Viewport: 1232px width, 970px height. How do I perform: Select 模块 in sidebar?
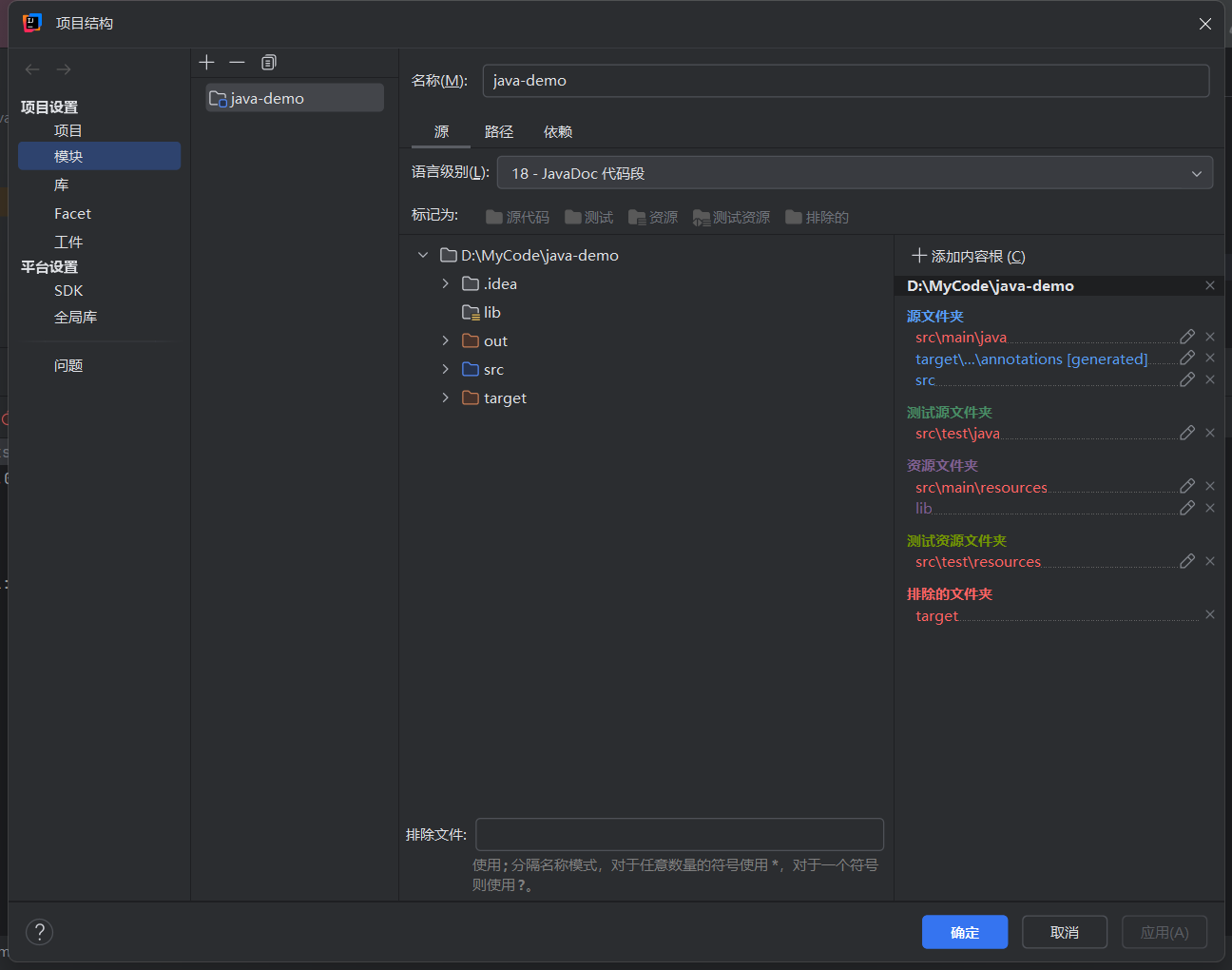click(x=99, y=156)
